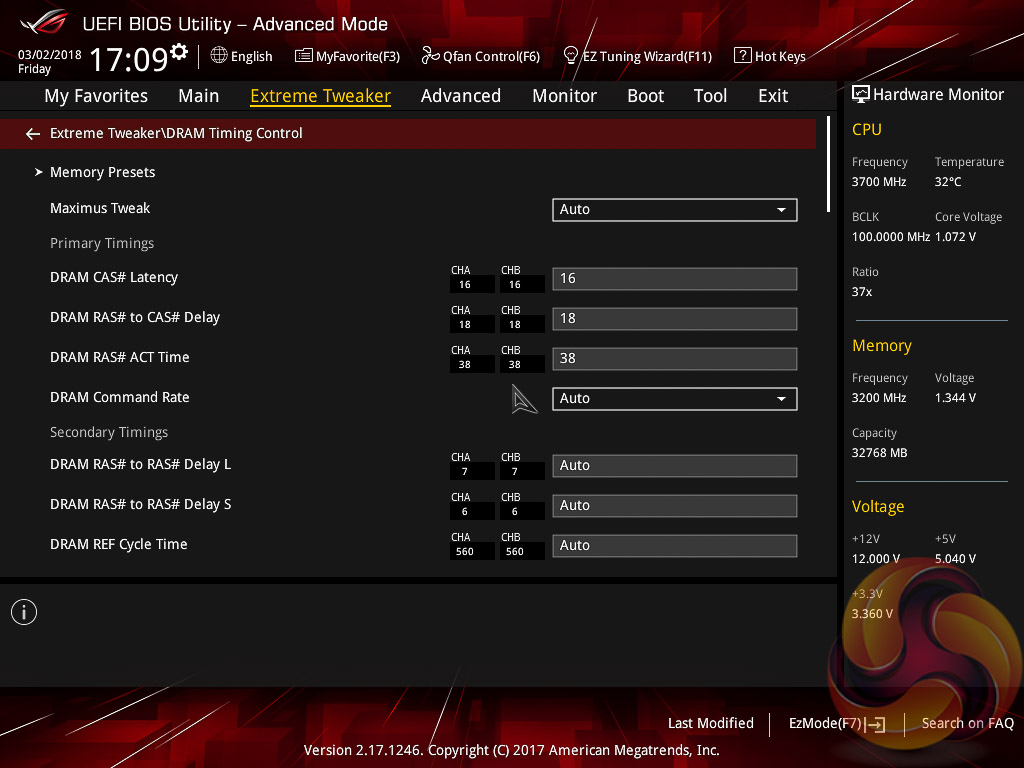Open the DRAM Command Rate dropdown
Screen dimensions: 1024x768
coord(675,398)
